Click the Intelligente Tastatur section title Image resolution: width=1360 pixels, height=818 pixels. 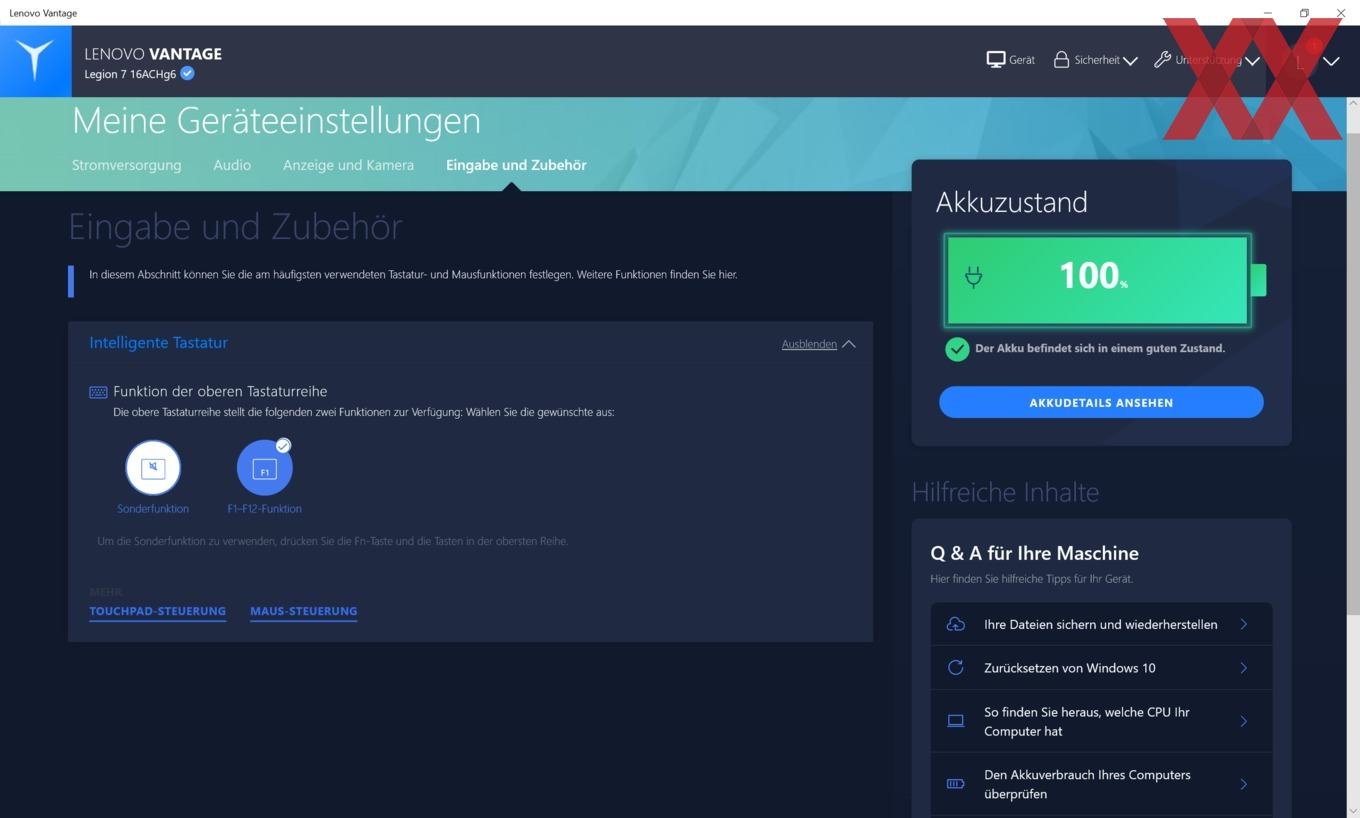[x=158, y=342]
